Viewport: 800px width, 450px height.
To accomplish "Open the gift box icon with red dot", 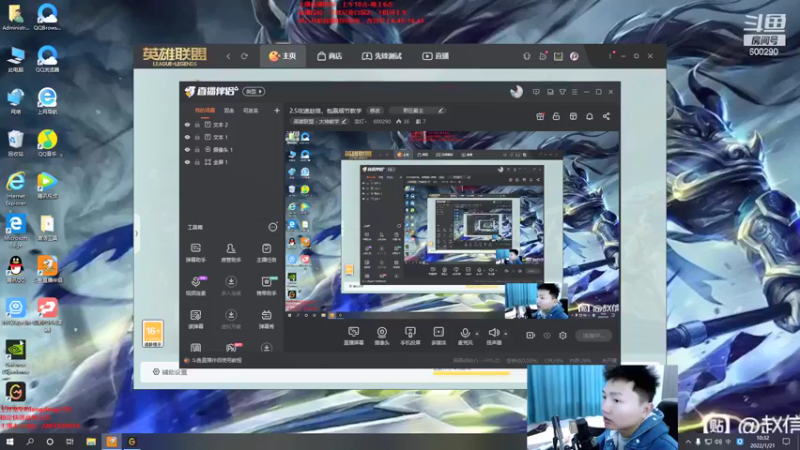I will pos(540,116).
